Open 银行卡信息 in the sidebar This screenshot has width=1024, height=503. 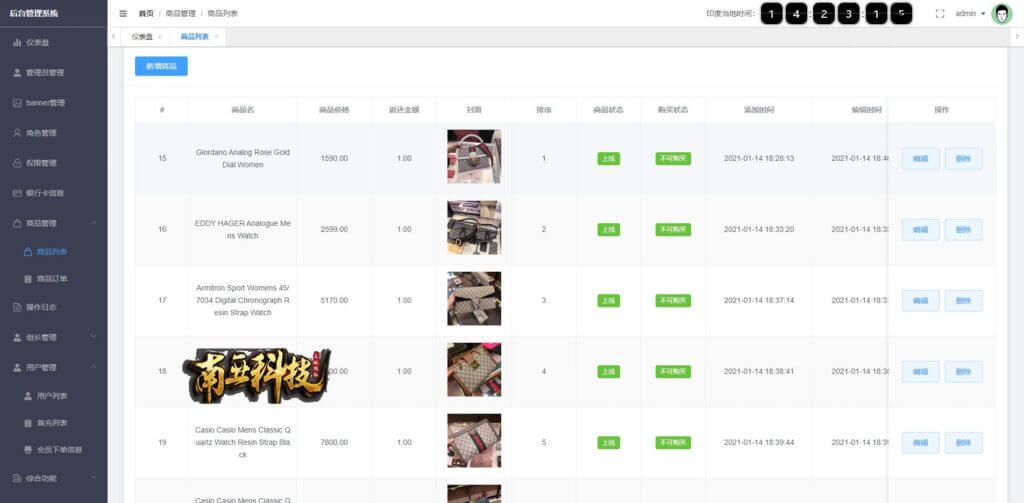[x=54, y=193]
